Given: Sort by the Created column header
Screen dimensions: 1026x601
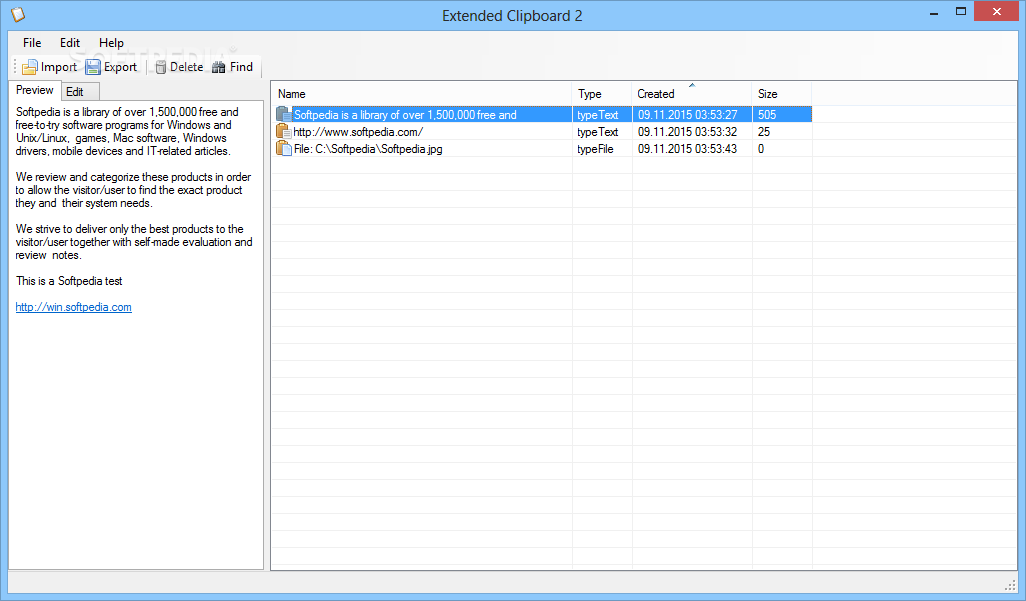Looking at the screenshot, I should [x=692, y=94].
